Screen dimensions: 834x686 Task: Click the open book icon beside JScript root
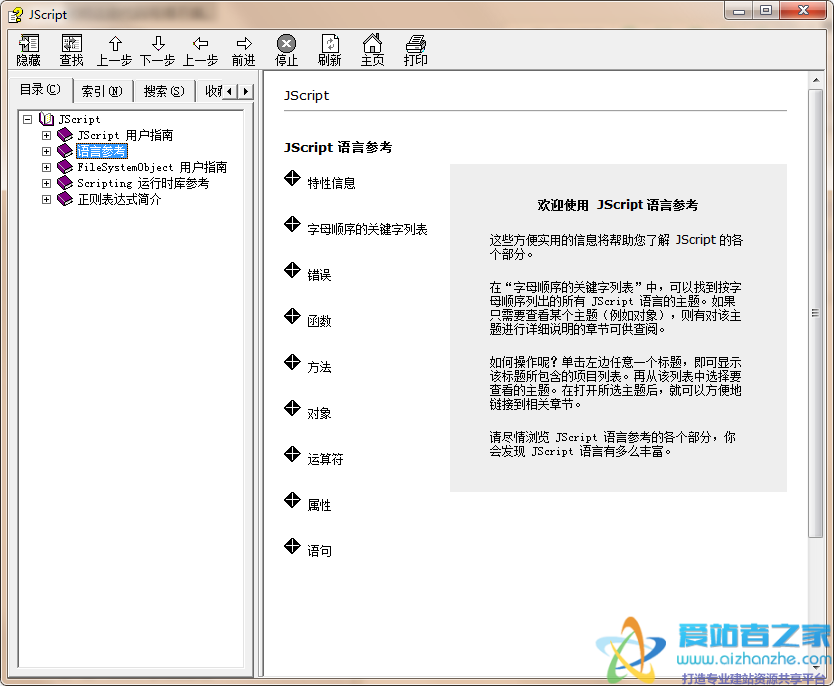click(x=47, y=119)
